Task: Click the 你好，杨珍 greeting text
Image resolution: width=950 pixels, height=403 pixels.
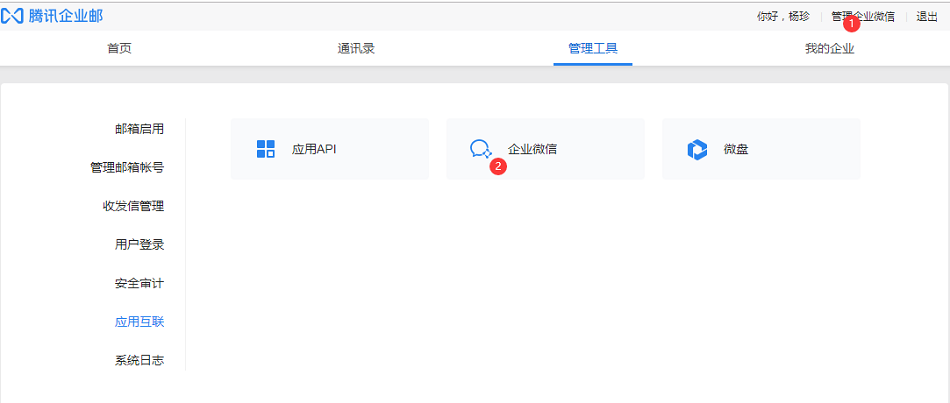Action: tap(783, 16)
